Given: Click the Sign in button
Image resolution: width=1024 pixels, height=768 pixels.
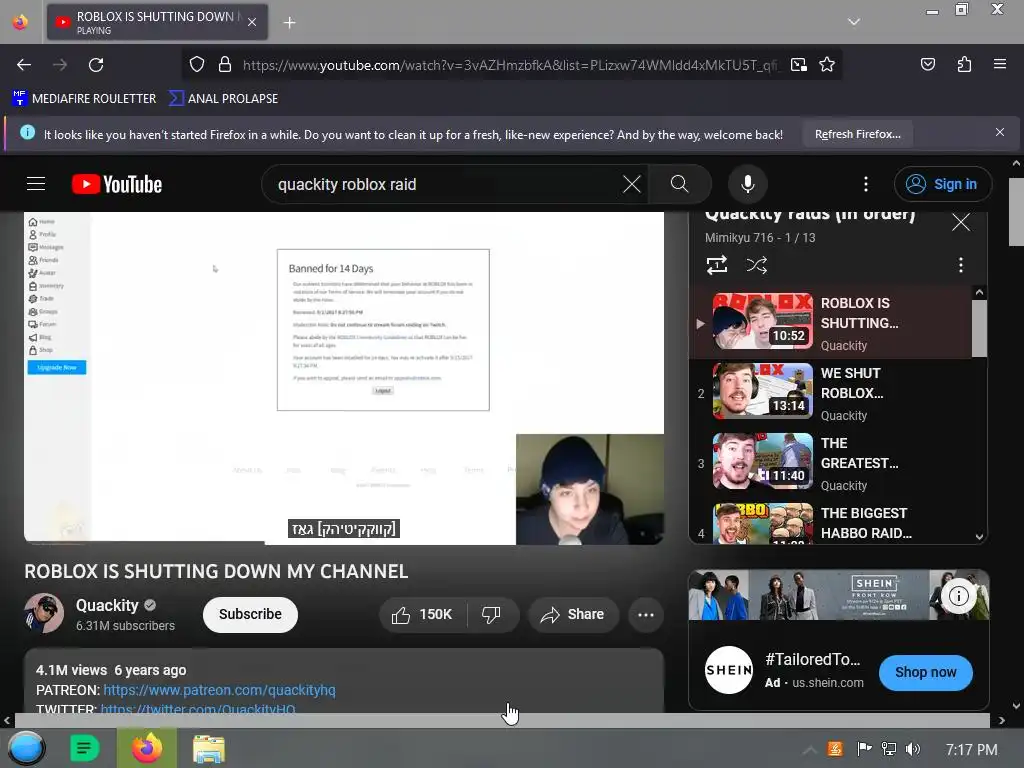Looking at the screenshot, I should click(x=942, y=184).
